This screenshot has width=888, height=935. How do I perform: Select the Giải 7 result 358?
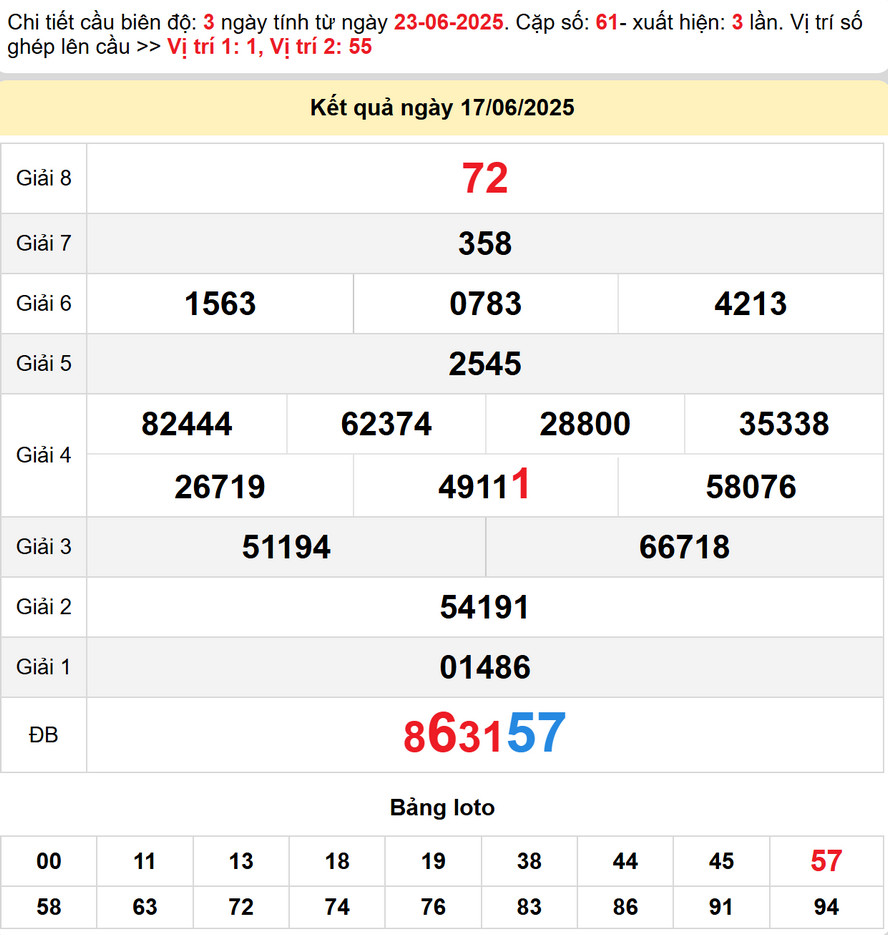tap(485, 244)
